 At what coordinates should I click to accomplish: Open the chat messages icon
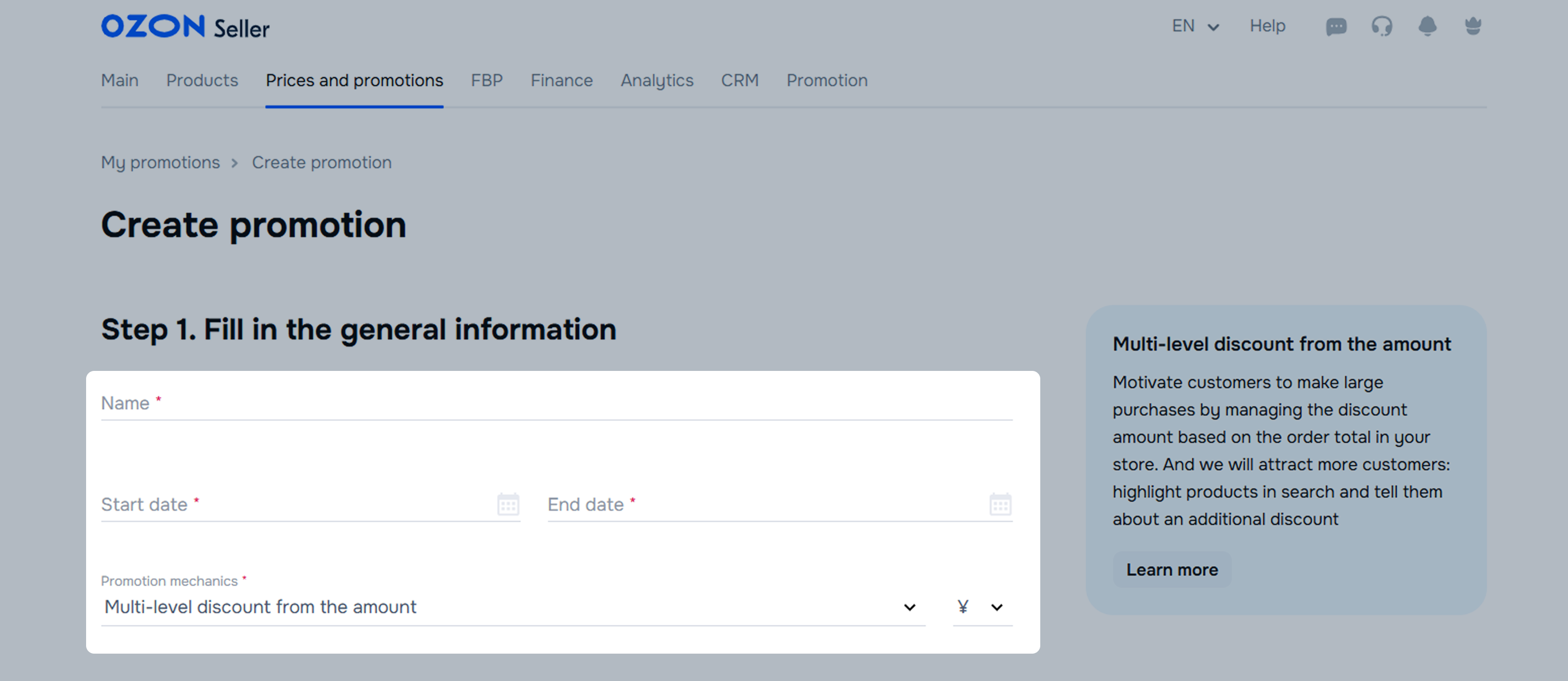(1336, 26)
